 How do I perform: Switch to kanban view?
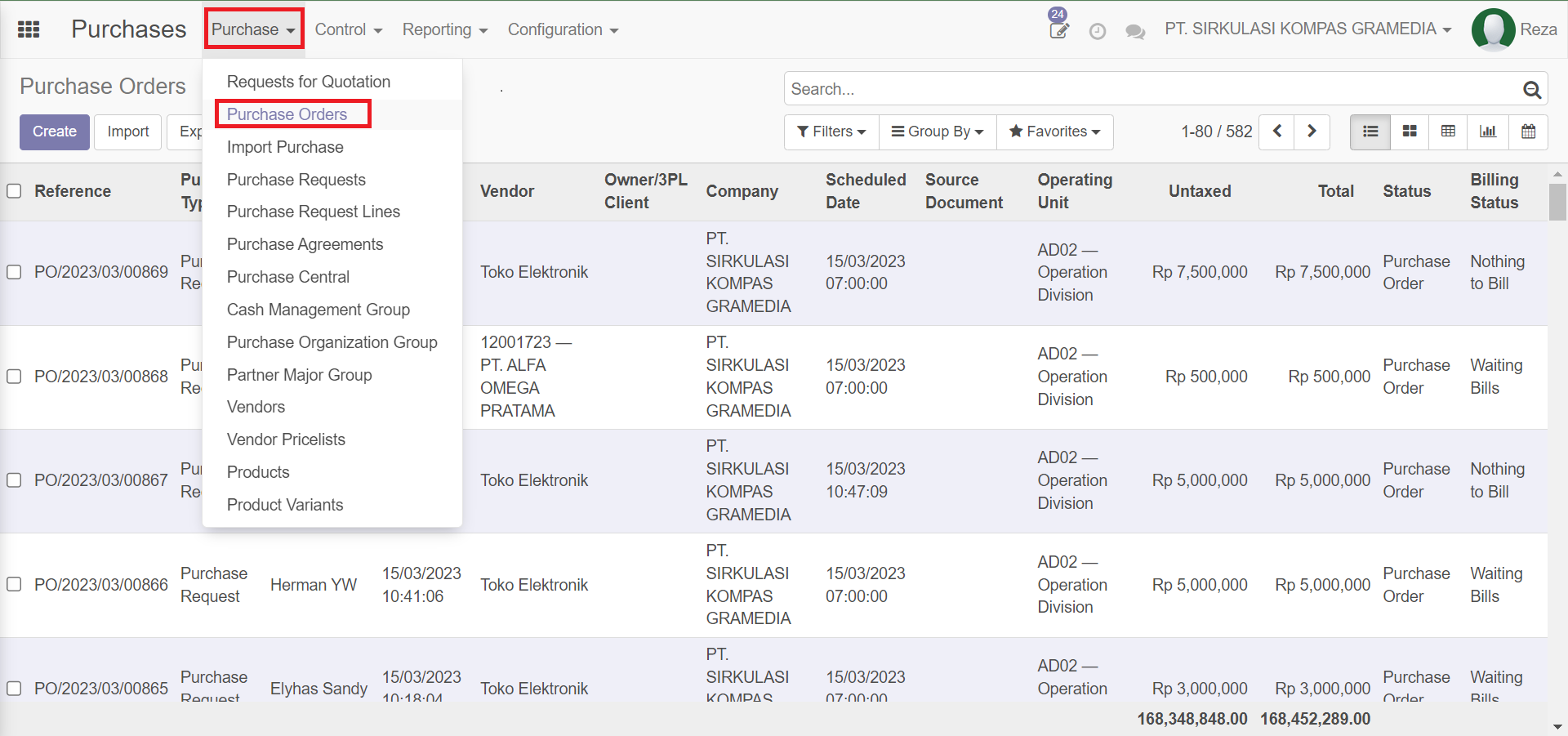point(1410,132)
